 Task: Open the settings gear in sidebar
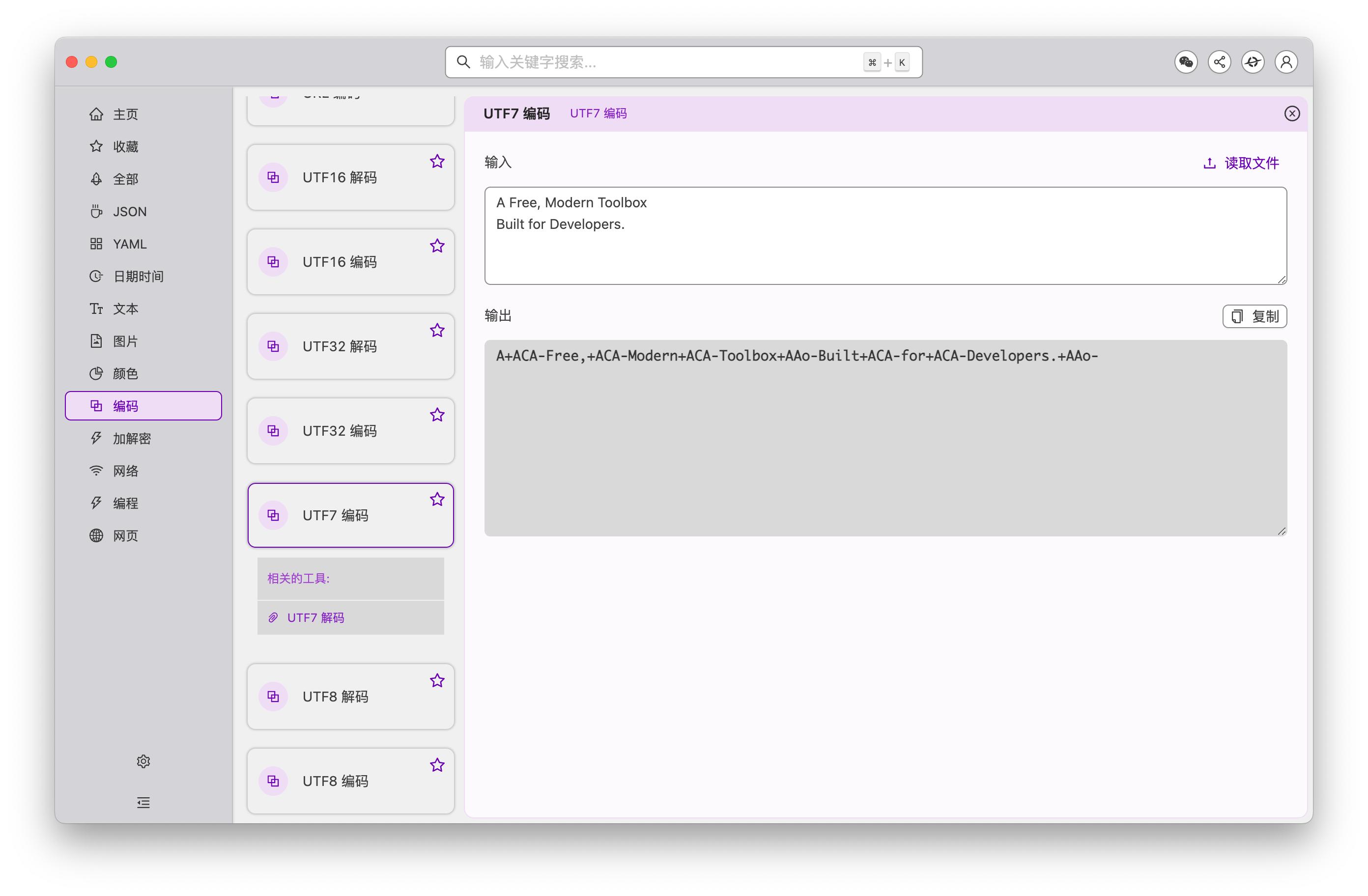tap(143, 761)
